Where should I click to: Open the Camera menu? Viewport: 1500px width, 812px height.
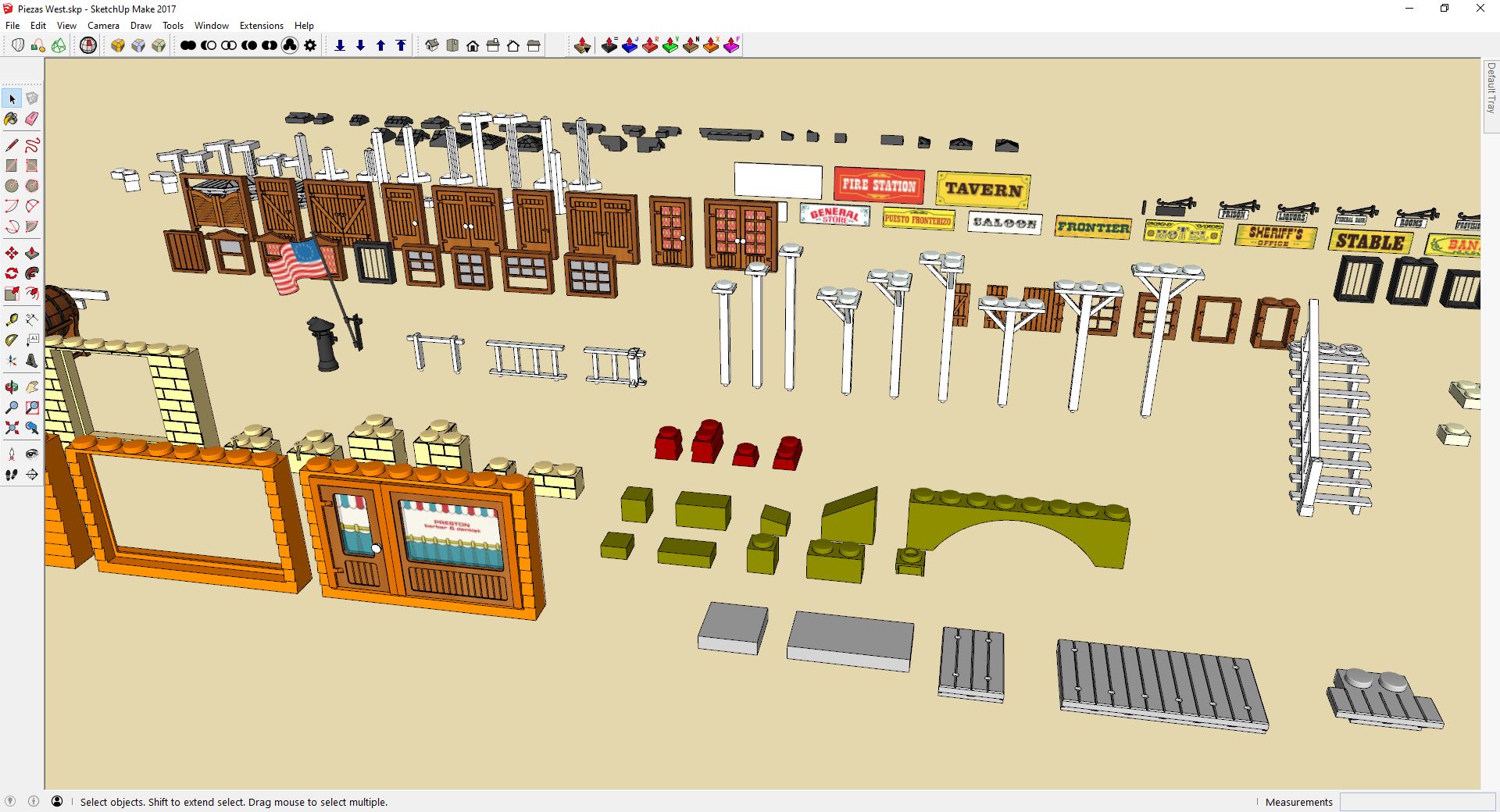pos(103,26)
